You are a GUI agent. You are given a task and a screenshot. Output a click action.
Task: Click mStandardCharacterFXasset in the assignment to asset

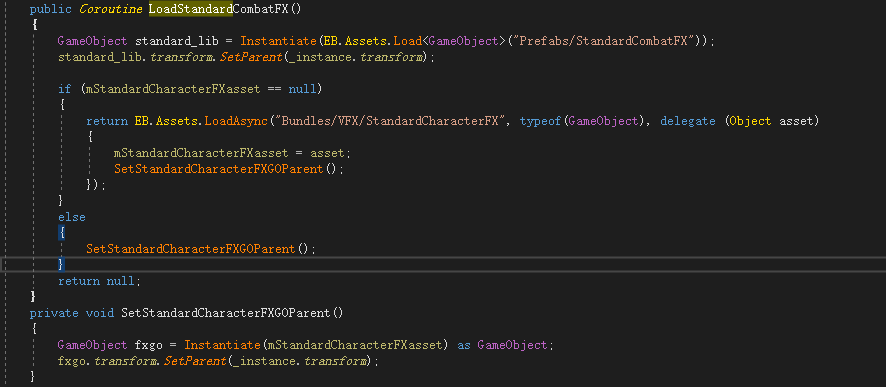(x=201, y=153)
